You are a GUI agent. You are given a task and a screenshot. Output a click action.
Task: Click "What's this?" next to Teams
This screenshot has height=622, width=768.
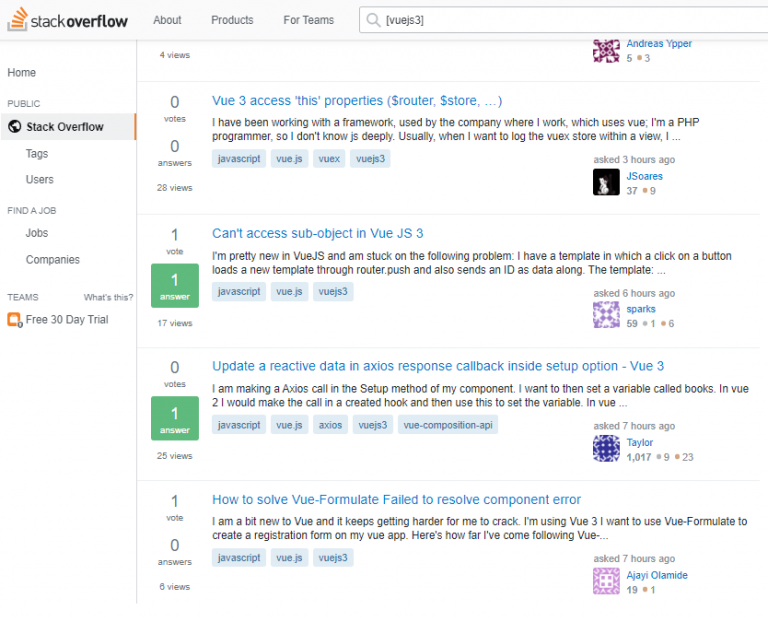click(108, 298)
